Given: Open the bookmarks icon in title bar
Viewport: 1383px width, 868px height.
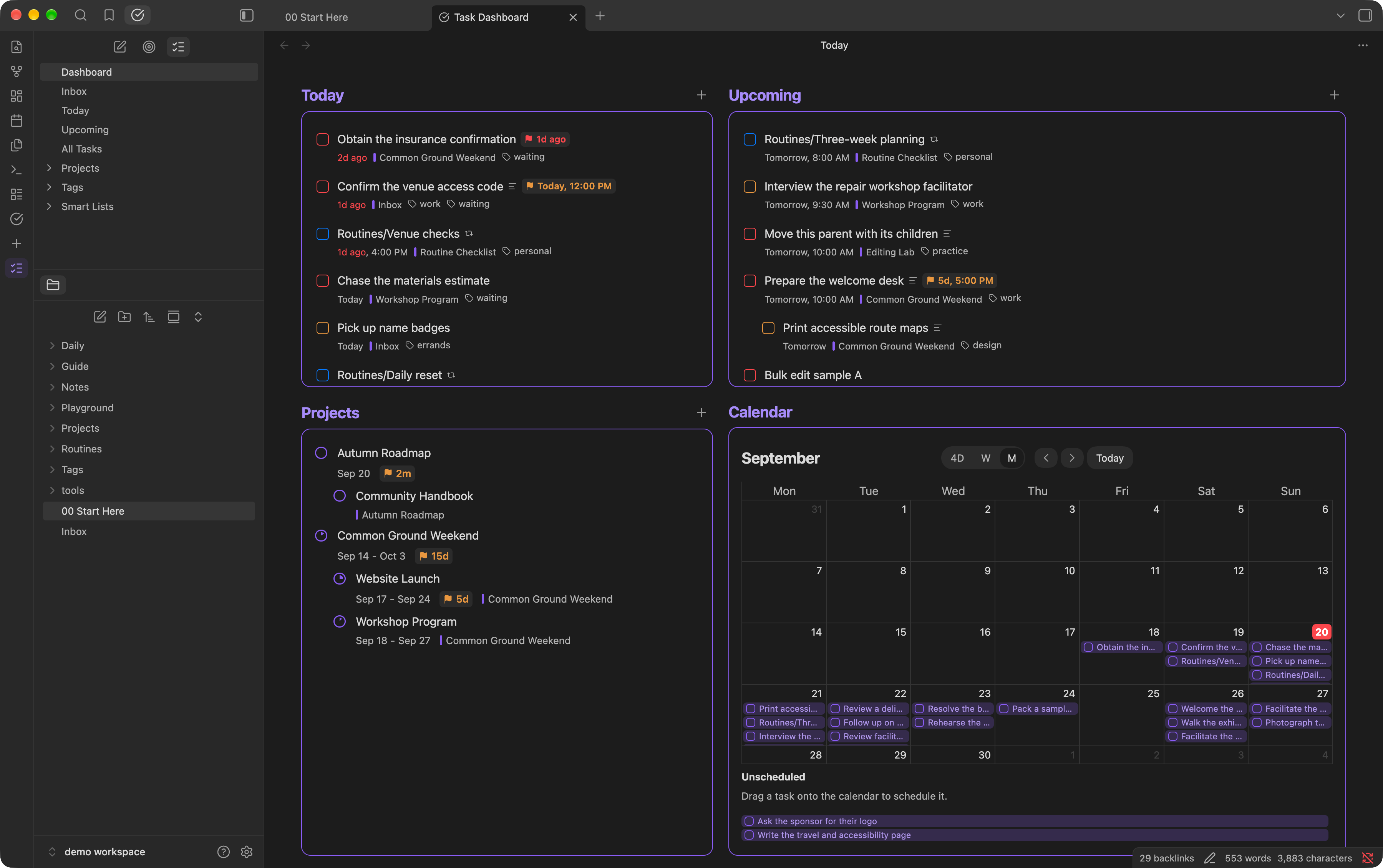Looking at the screenshot, I should coord(109,15).
